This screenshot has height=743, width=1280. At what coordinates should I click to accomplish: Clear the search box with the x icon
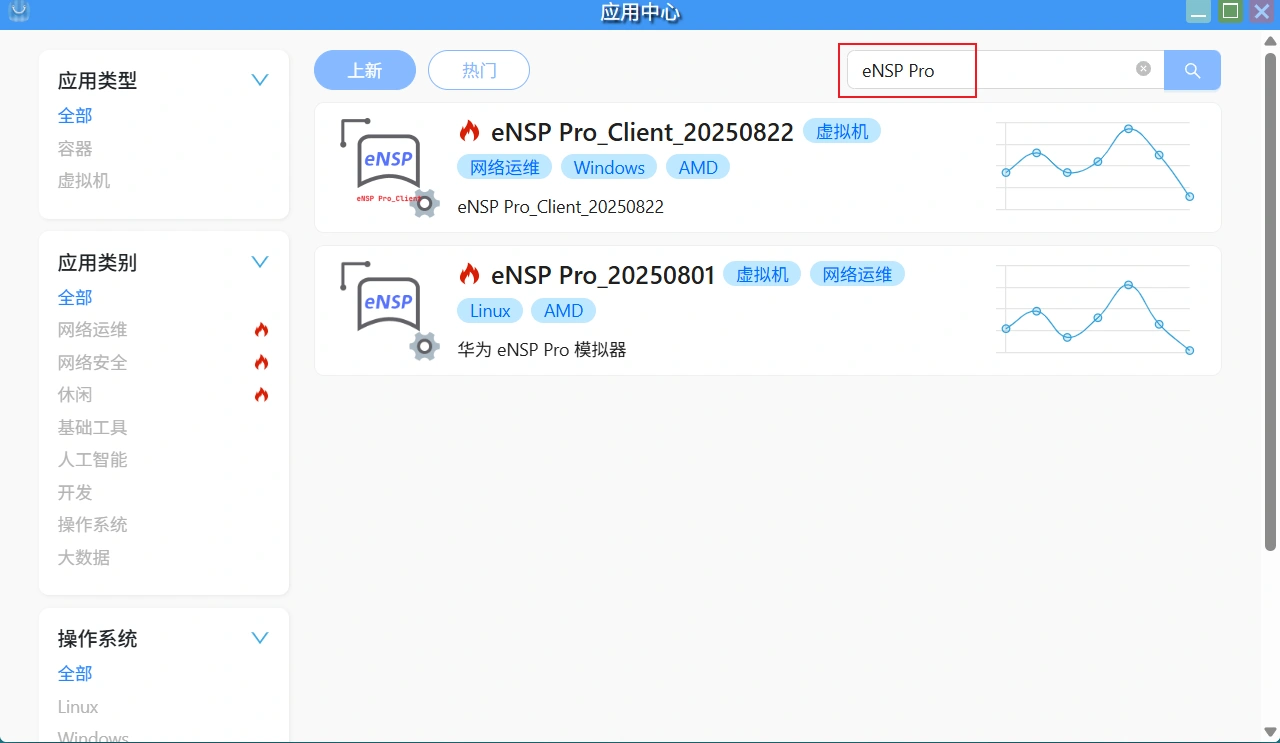pyautogui.click(x=1143, y=68)
